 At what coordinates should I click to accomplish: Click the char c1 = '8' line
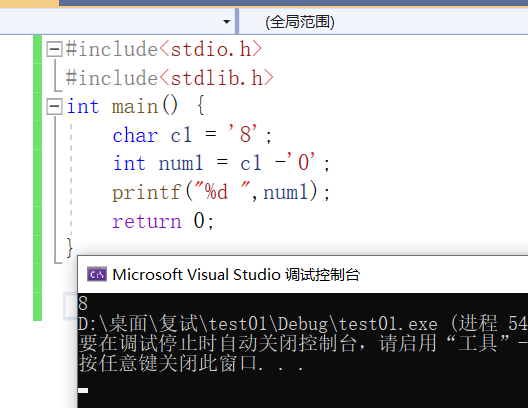pyautogui.click(x=192, y=135)
